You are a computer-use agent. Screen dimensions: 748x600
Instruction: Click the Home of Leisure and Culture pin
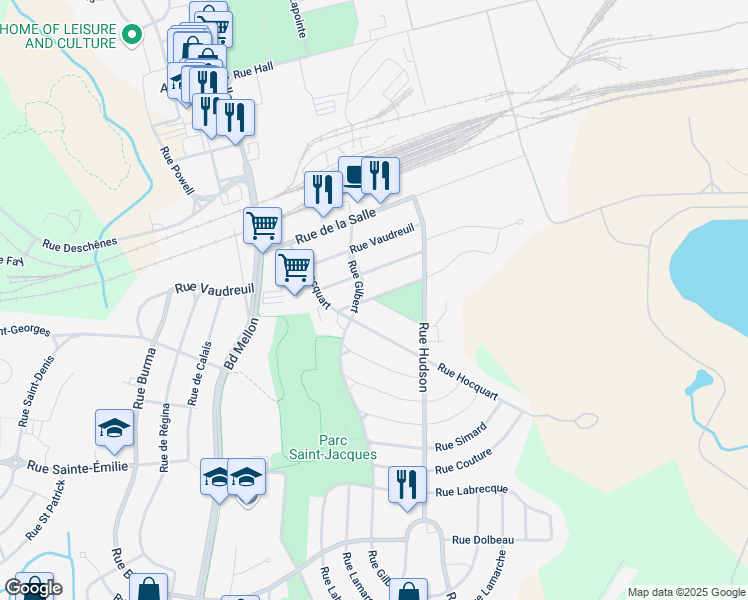[x=132, y=35]
